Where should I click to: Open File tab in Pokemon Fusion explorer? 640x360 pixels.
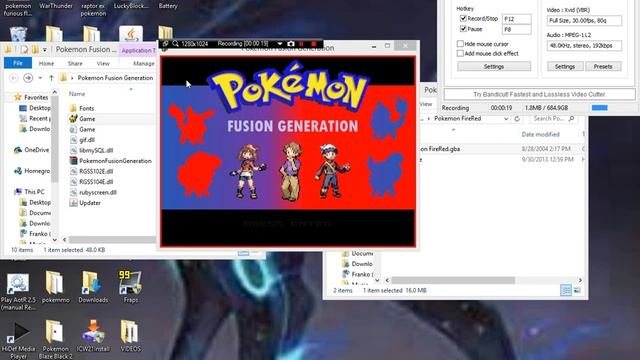click(x=18, y=63)
